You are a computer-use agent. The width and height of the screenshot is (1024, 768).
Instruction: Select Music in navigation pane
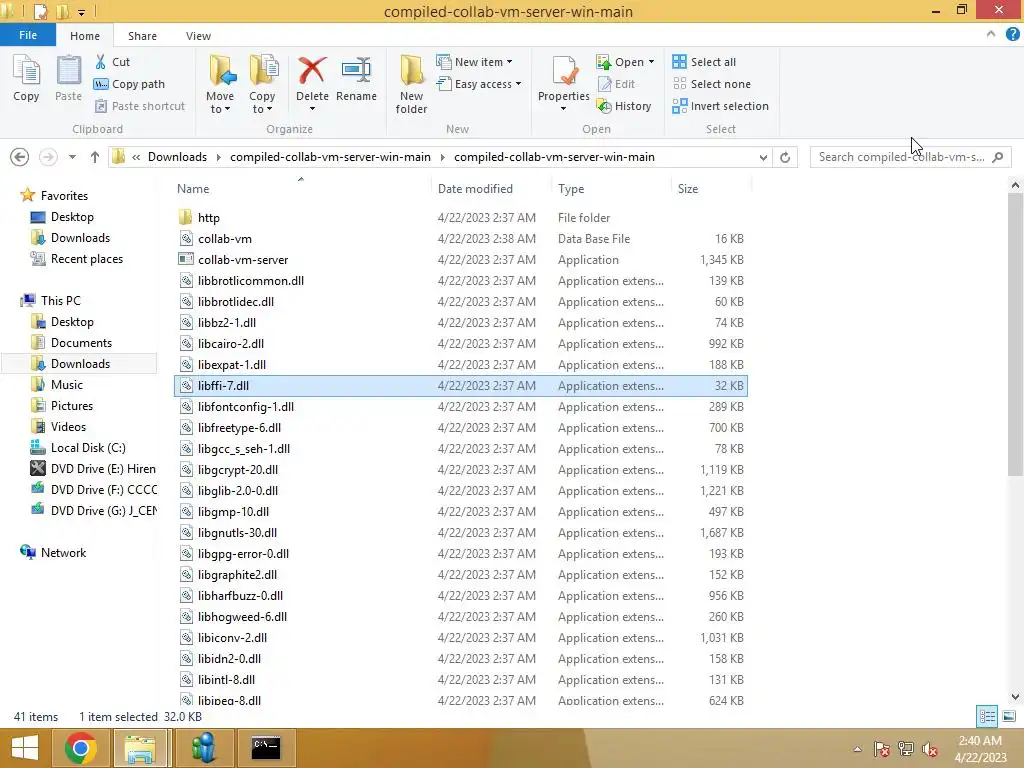tap(67, 385)
